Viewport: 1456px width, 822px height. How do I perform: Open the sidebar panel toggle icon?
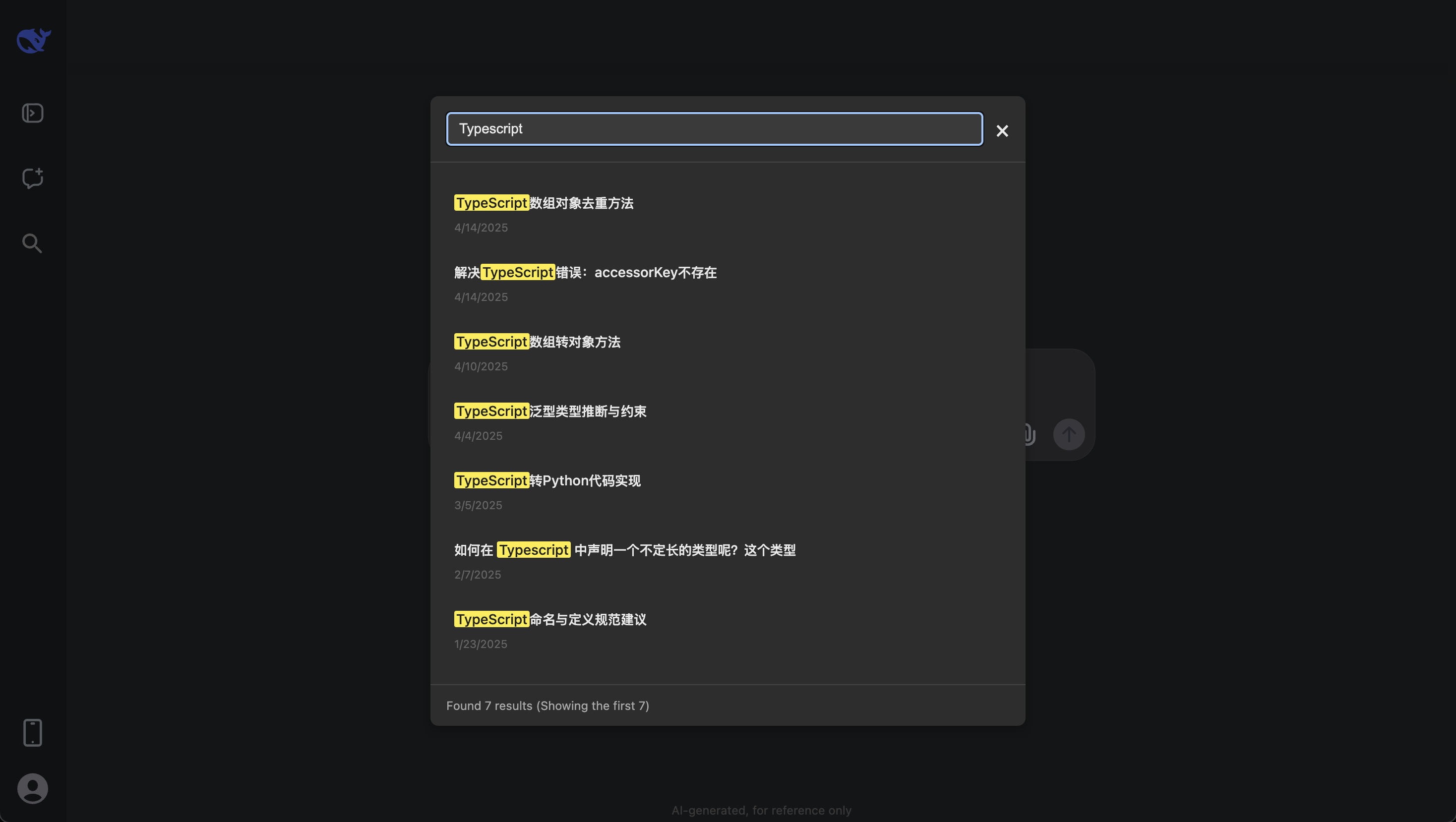point(32,113)
